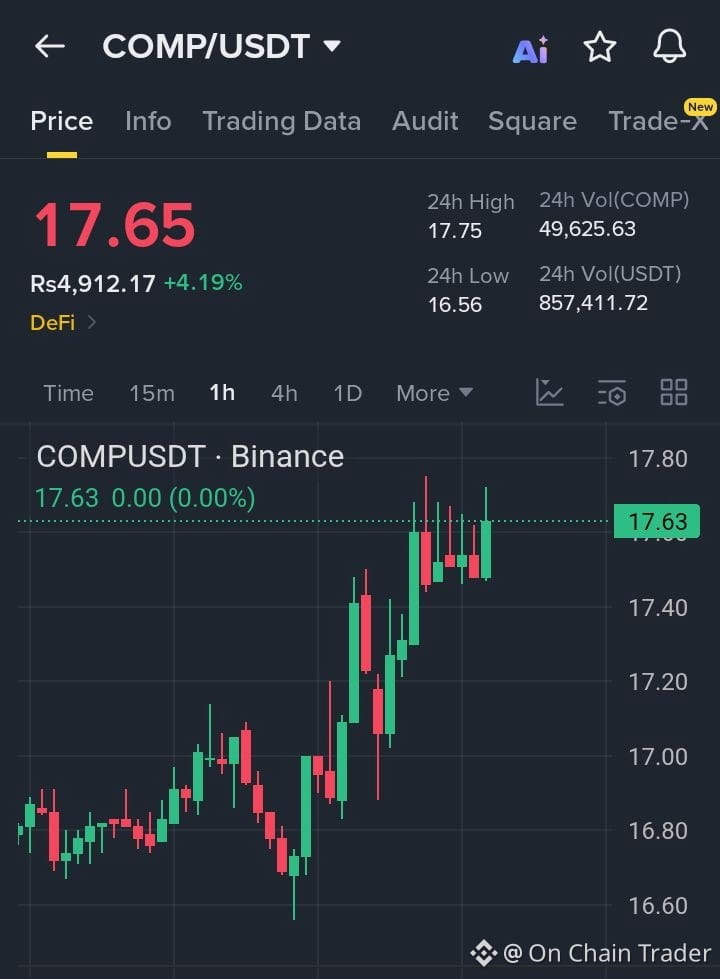Image resolution: width=720 pixels, height=979 pixels.
Task: Select the 4h timeframe
Action: pos(284,393)
